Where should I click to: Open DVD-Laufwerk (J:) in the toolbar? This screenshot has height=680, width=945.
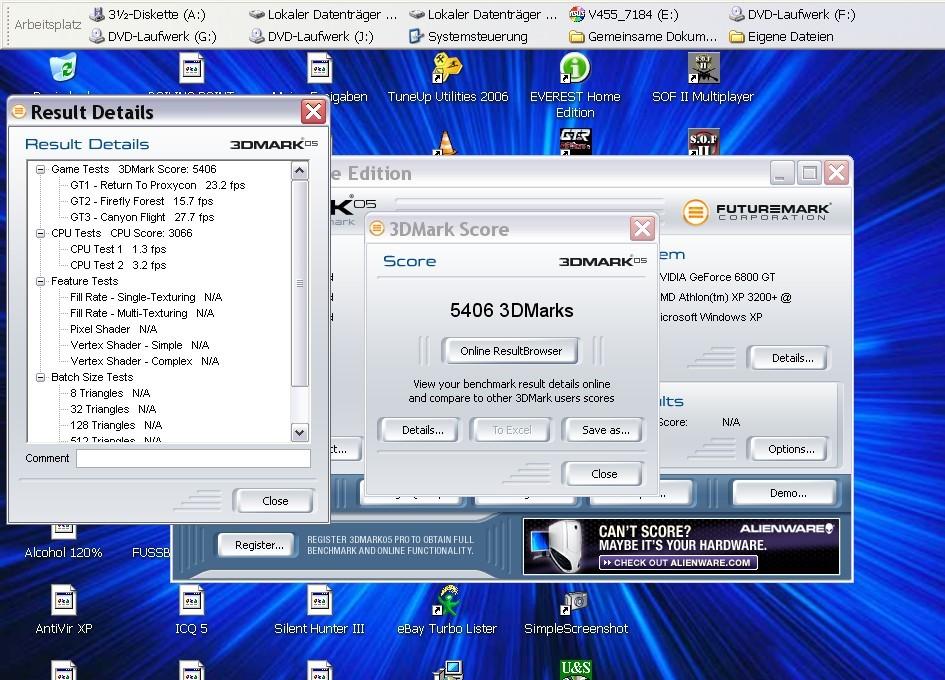[311, 37]
